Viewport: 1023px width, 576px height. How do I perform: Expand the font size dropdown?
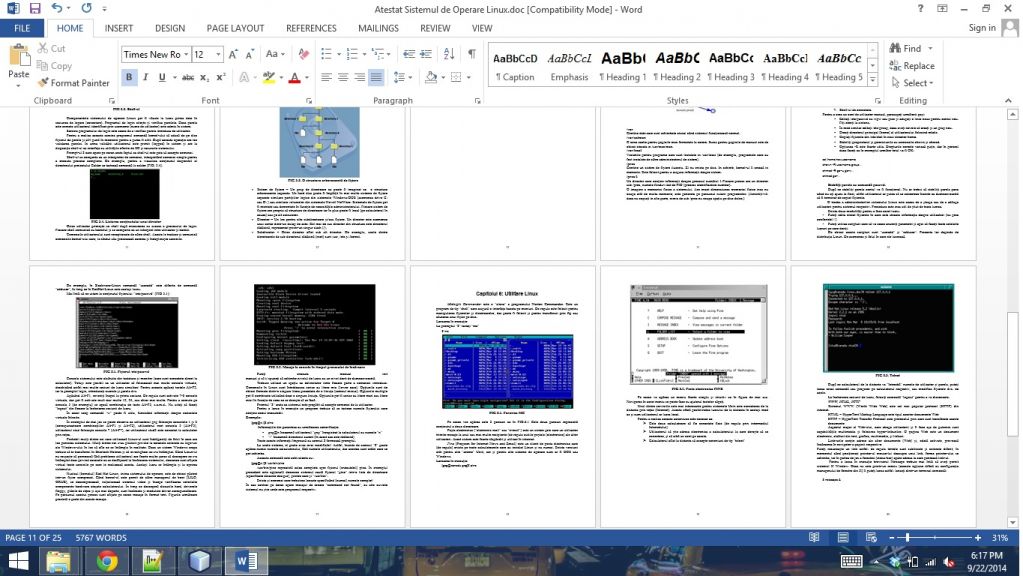(218, 54)
